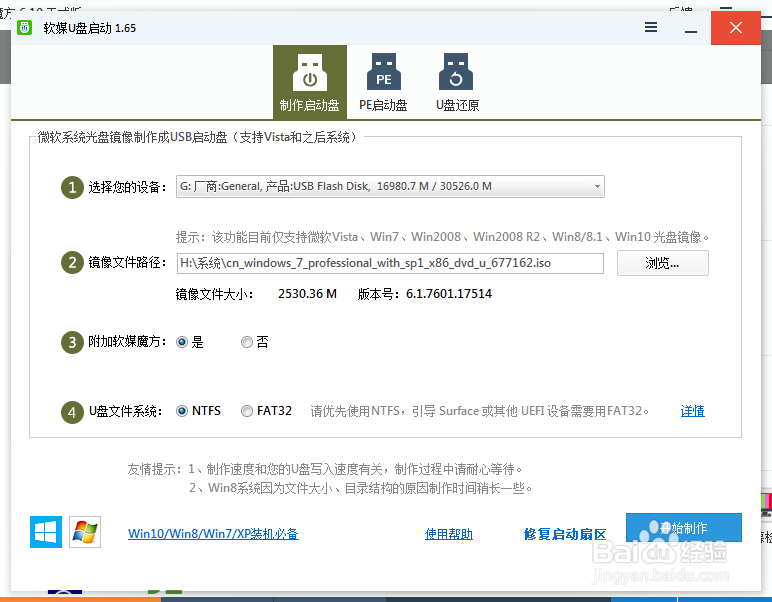Open the 详情 details link
The height and width of the screenshot is (602, 772).
coord(693,411)
